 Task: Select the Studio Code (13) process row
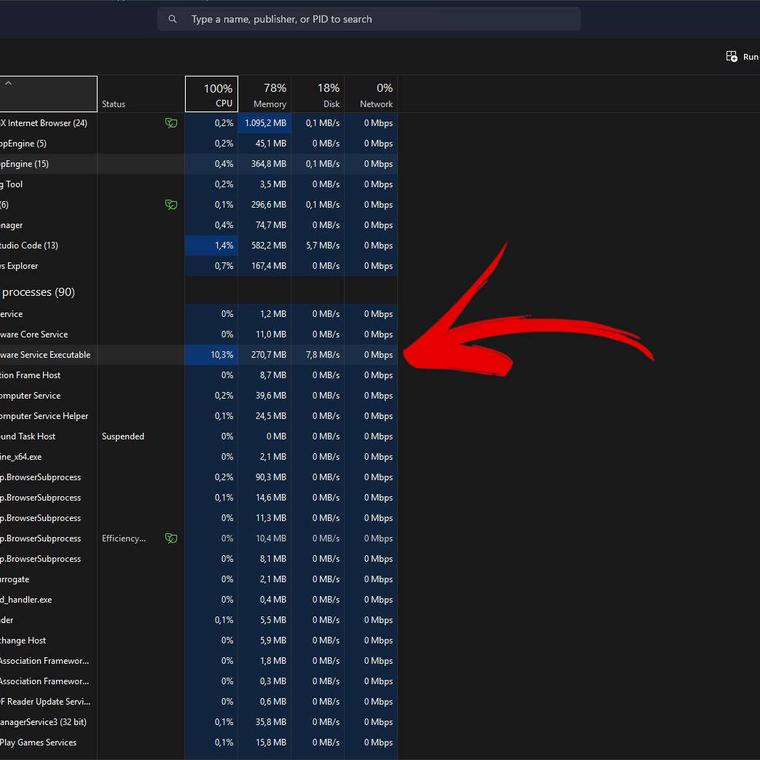[30, 246]
